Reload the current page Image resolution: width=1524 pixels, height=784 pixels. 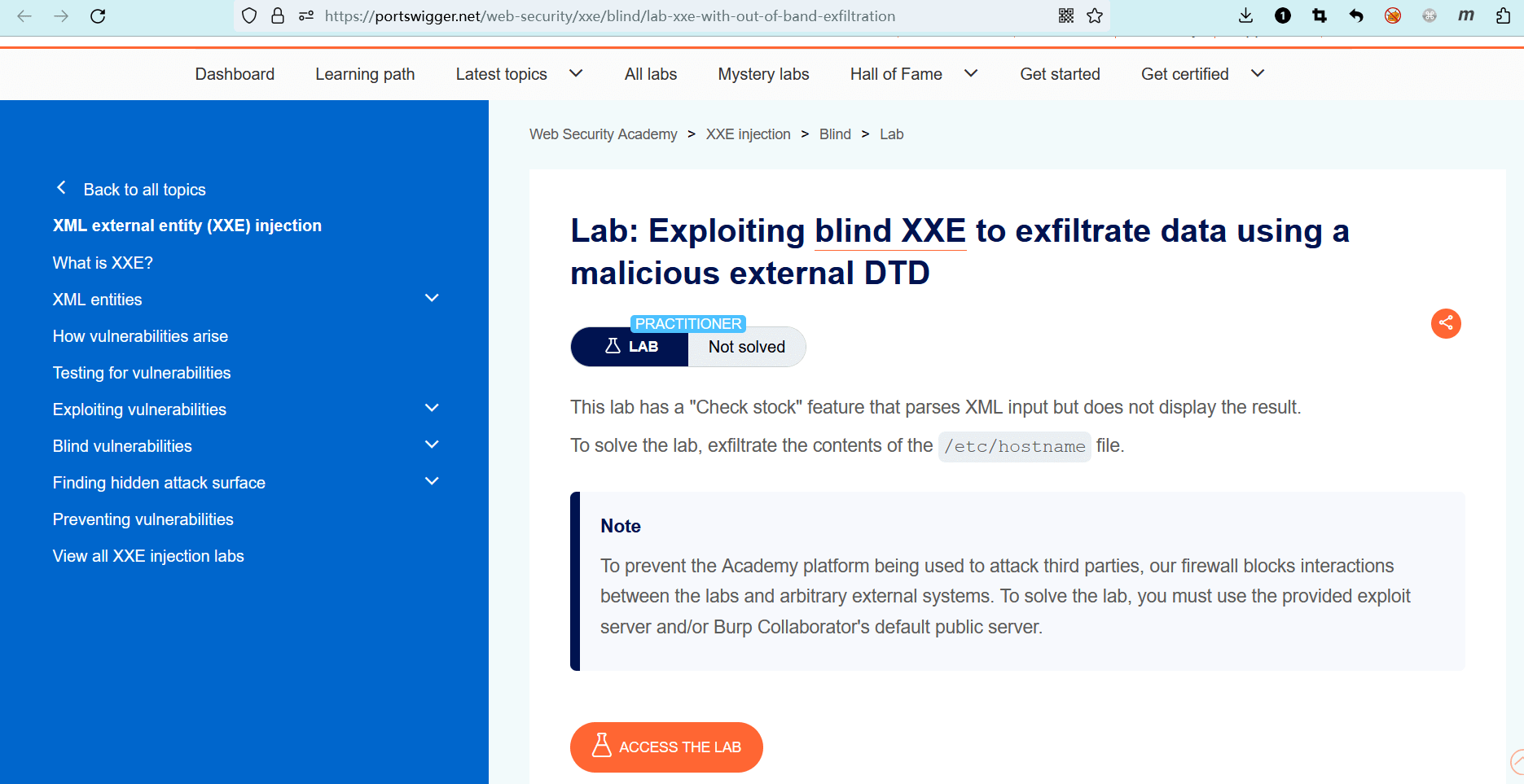click(98, 15)
